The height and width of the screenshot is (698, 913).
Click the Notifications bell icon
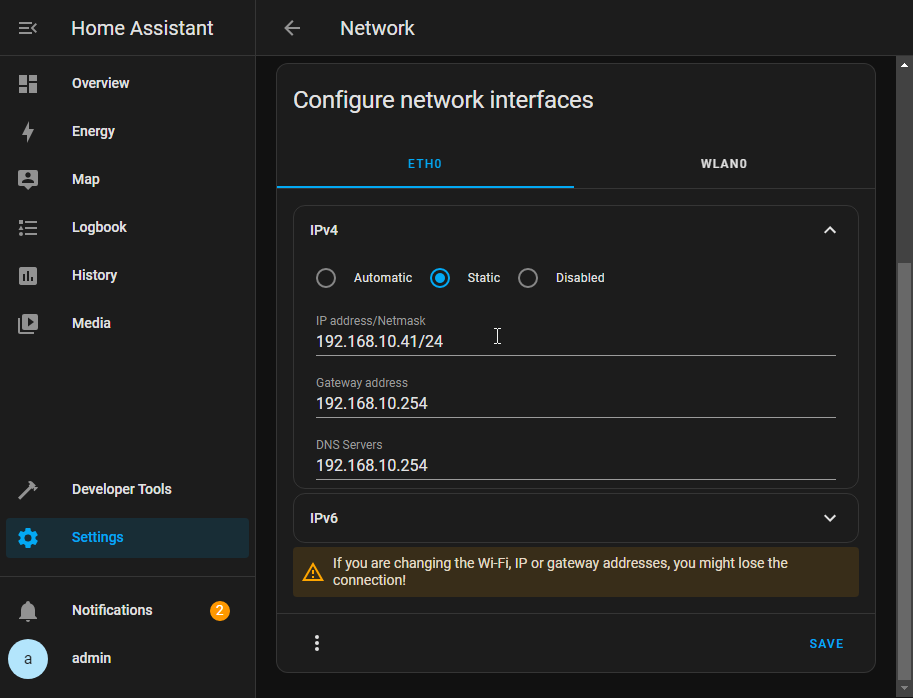click(28, 611)
